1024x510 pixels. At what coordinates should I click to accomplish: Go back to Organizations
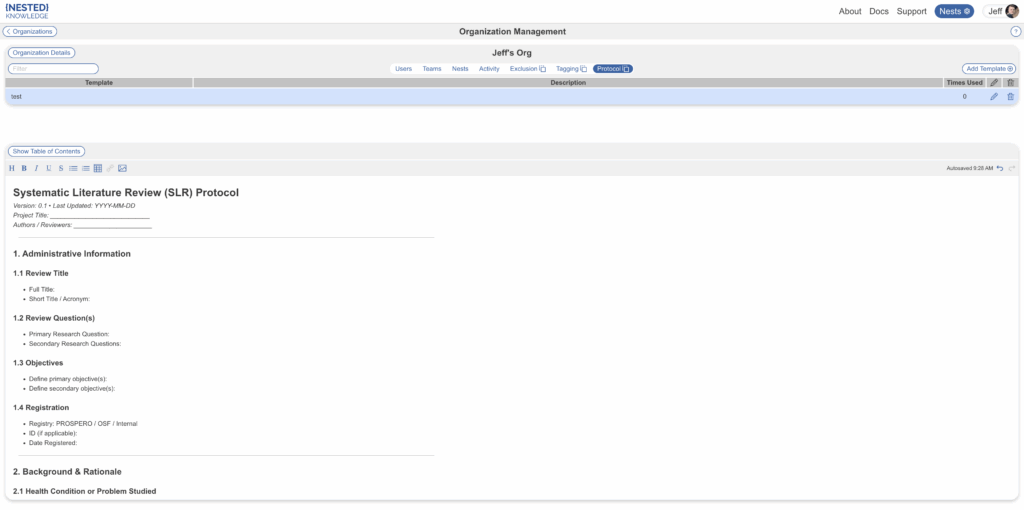(x=30, y=32)
